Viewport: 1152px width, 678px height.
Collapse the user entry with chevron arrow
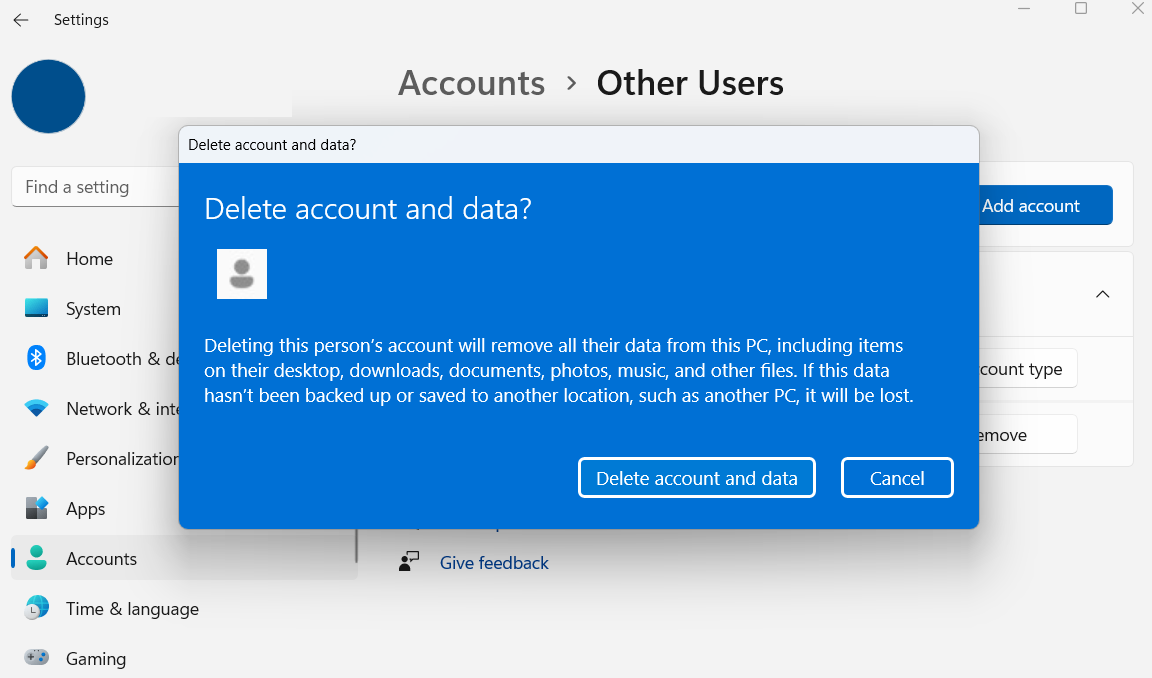(1102, 295)
